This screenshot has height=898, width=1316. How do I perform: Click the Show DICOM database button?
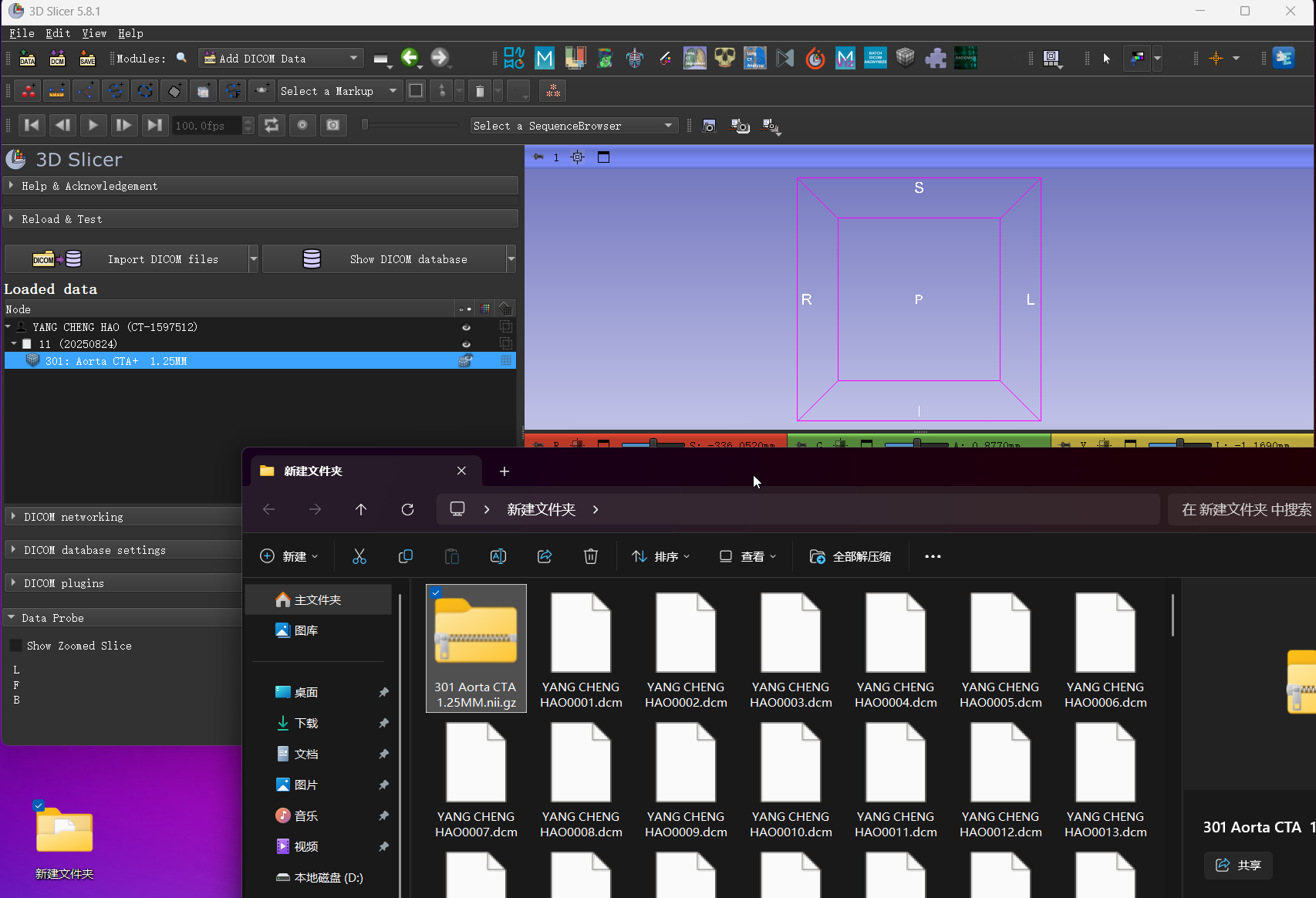coord(384,259)
